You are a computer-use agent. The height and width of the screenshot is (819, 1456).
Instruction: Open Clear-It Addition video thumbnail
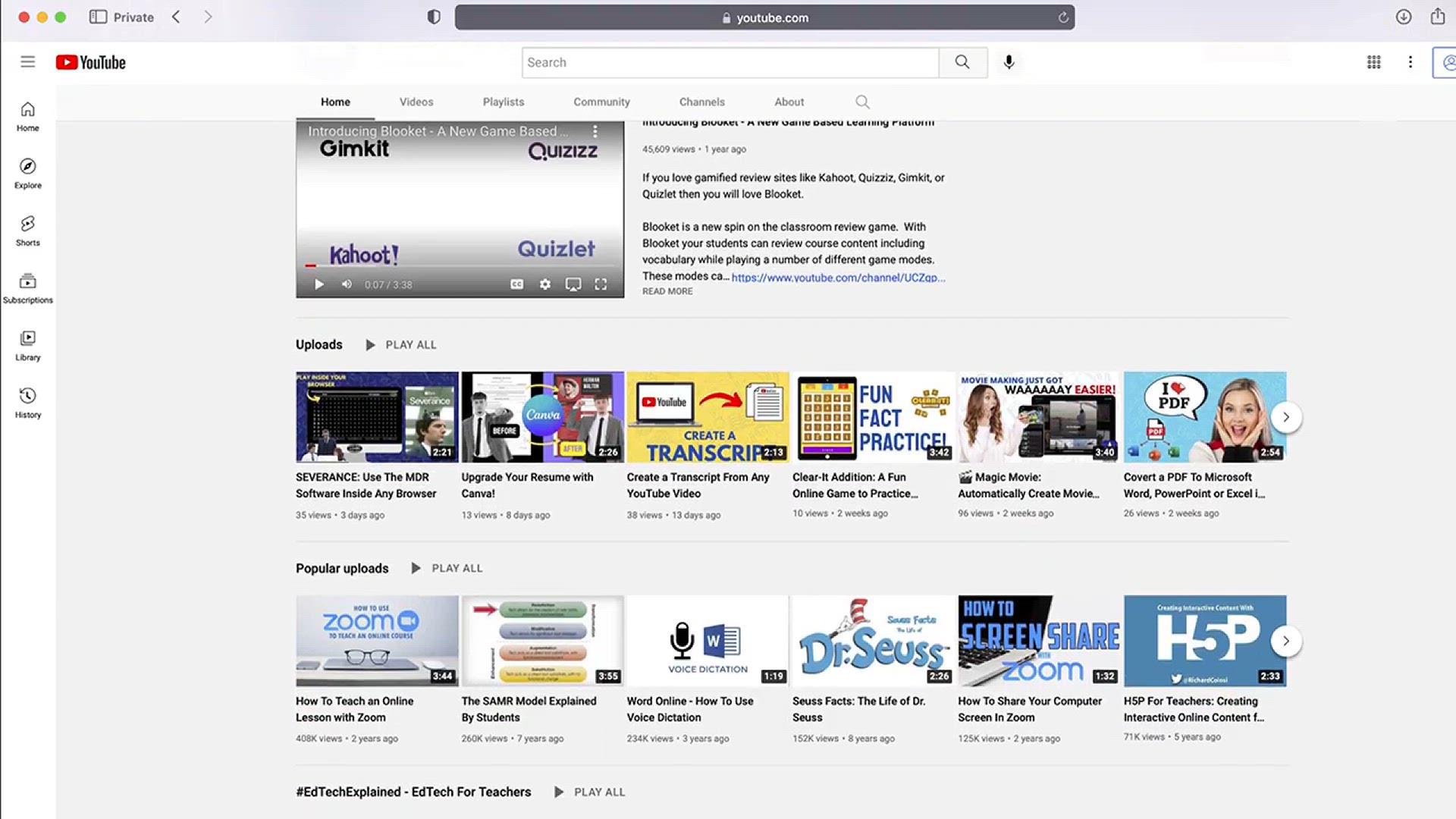874,416
